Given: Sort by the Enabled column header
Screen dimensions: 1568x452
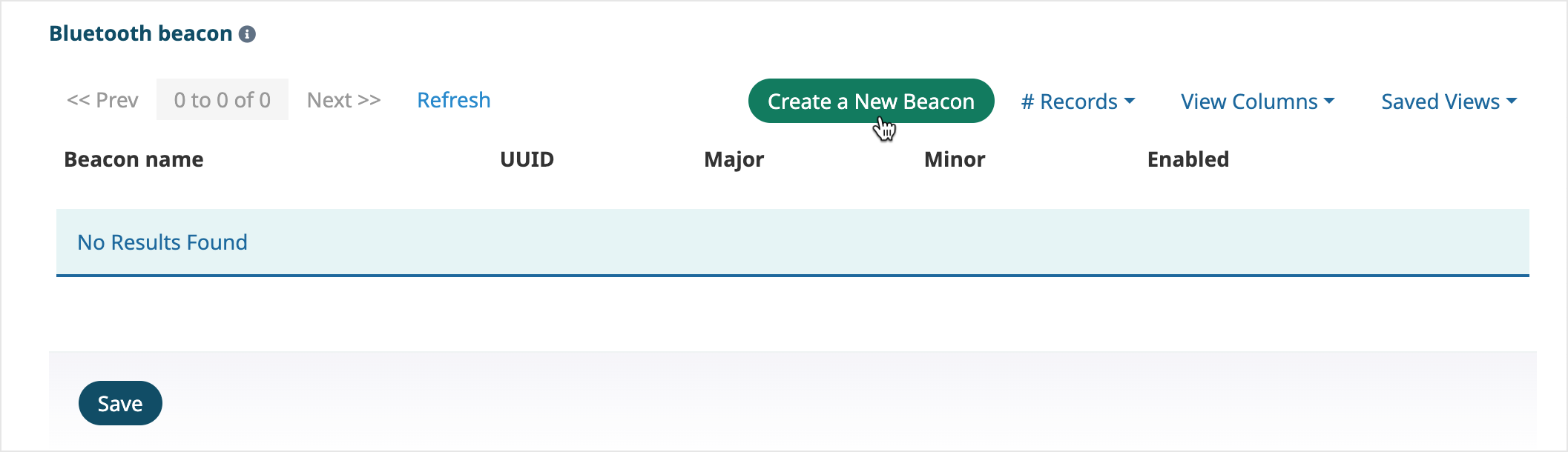Looking at the screenshot, I should [x=1188, y=159].
